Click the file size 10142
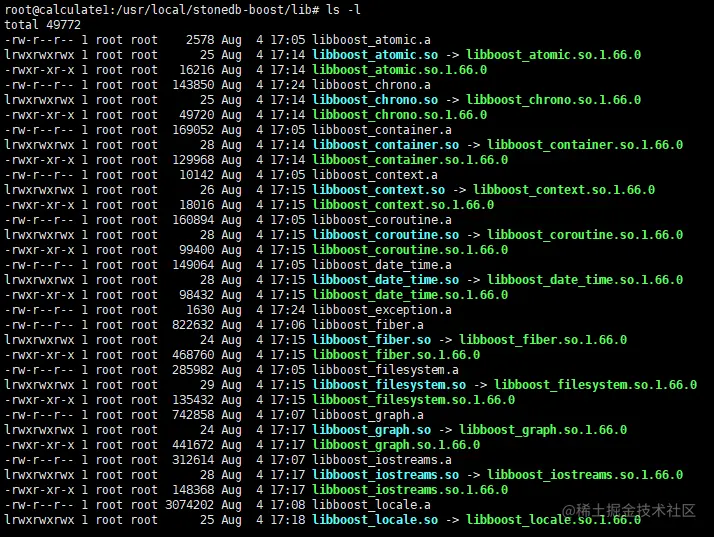The image size is (714, 537). [197, 175]
